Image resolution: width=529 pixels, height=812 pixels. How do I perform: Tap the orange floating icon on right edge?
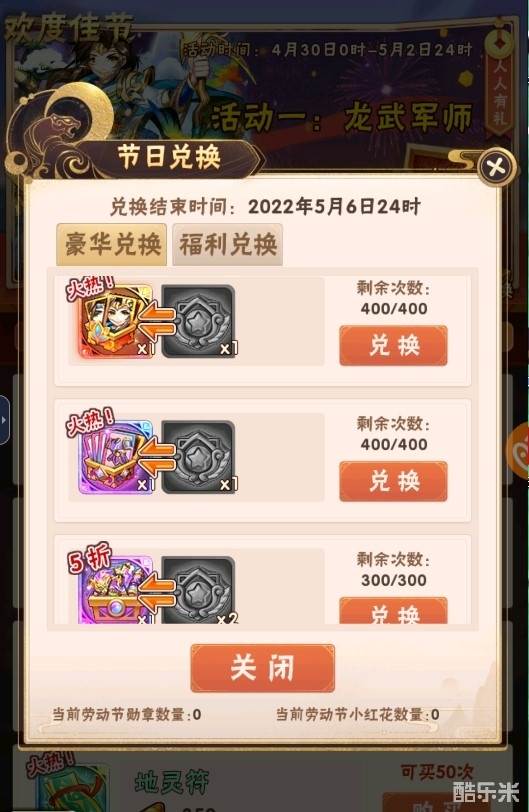click(x=519, y=452)
